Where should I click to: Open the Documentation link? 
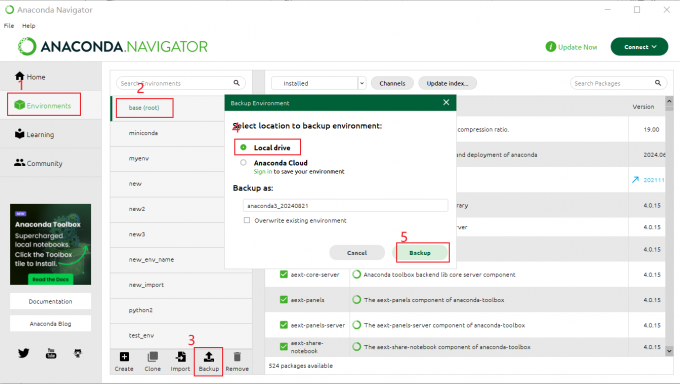50,301
